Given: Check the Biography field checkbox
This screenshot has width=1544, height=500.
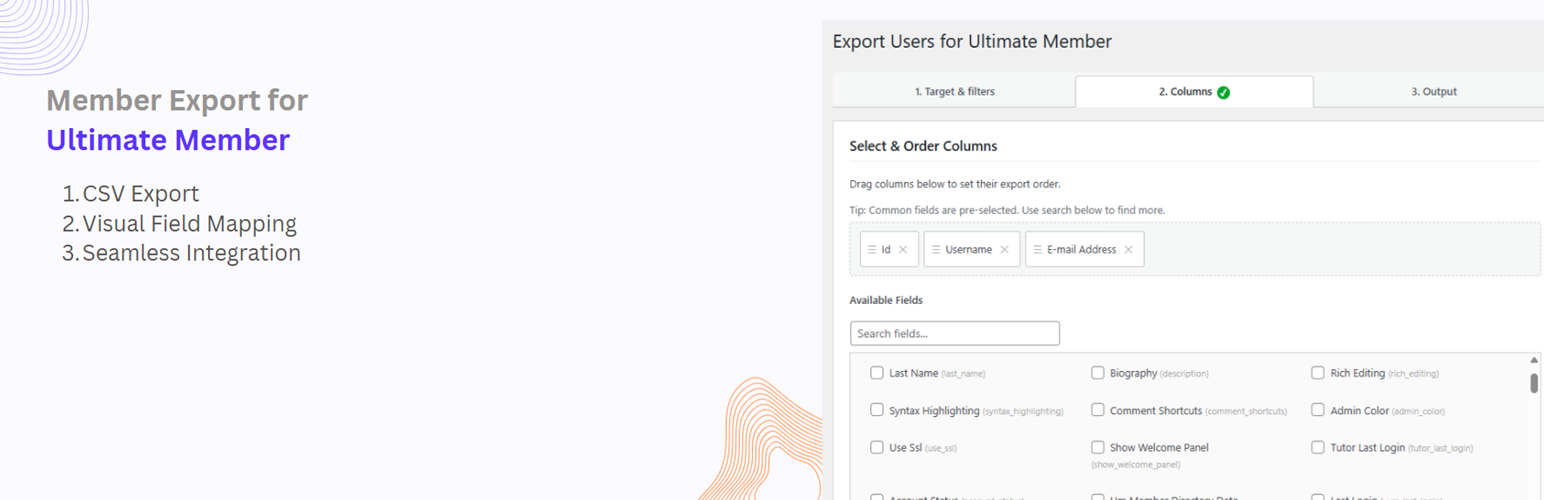Looking at the screenshot, I should click(1098, 373).
